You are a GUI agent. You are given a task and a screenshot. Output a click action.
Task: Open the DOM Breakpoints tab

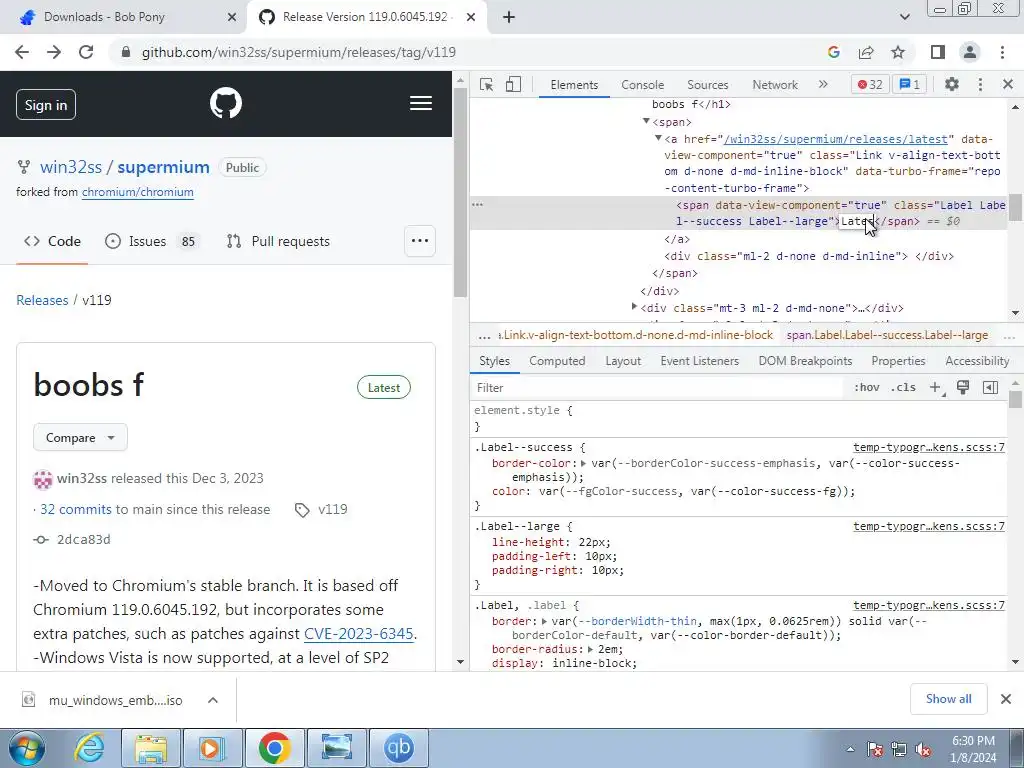coord(805,361)
